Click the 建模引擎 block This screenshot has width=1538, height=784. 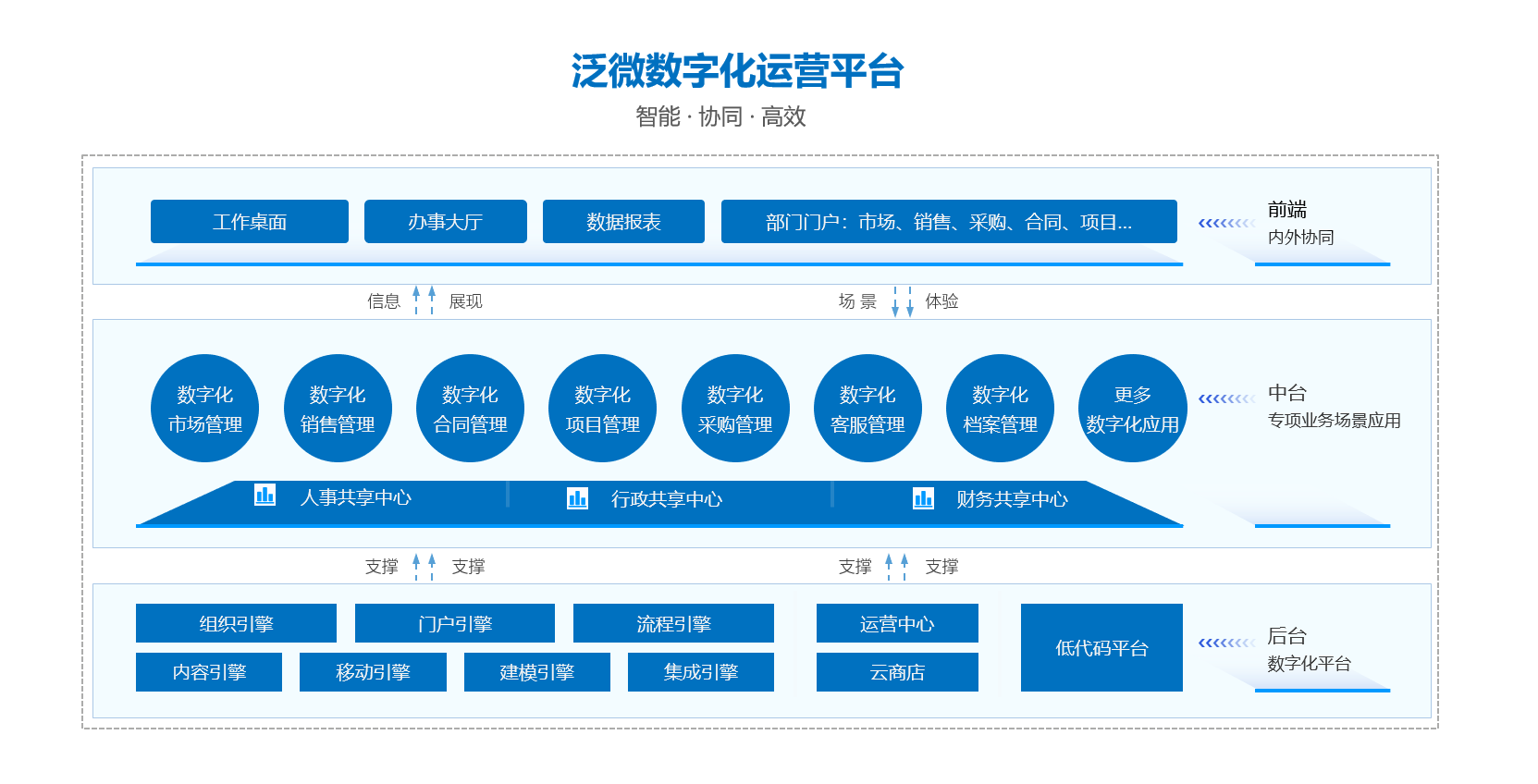click(537, 672)
